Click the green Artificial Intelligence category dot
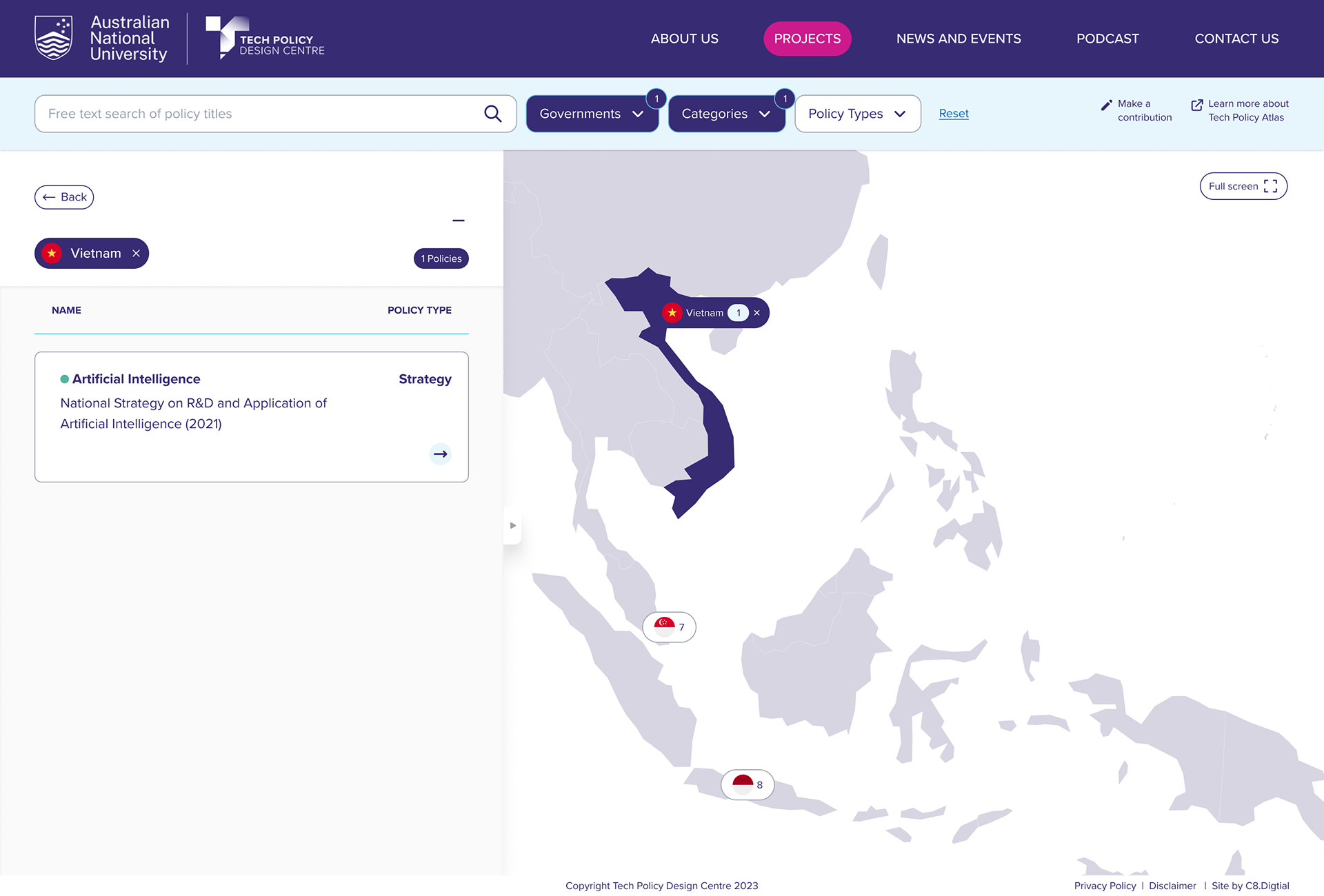 click(x=65, y=379)
